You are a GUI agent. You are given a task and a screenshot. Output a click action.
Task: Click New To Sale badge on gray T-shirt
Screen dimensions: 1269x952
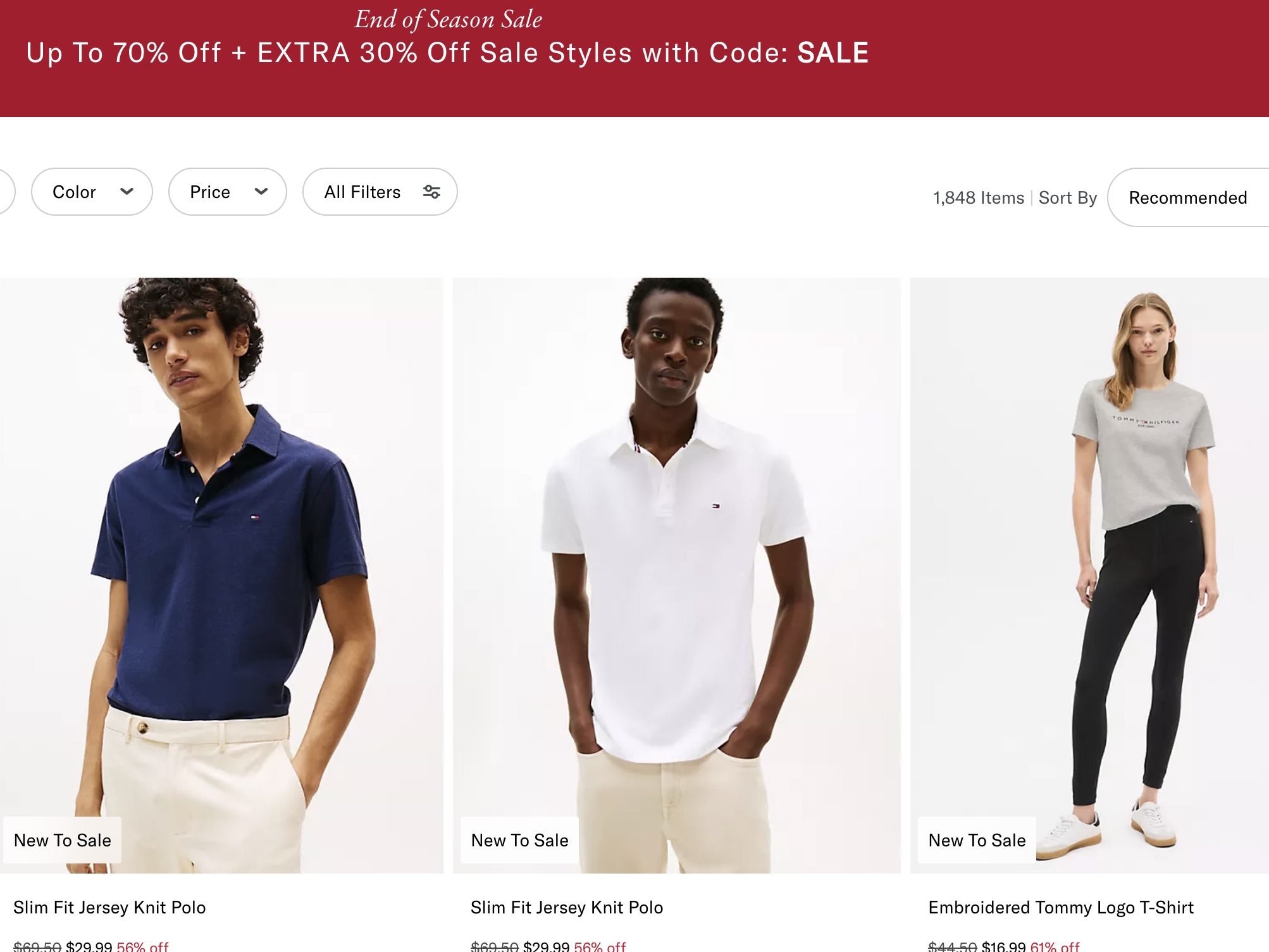coord(977,840)
